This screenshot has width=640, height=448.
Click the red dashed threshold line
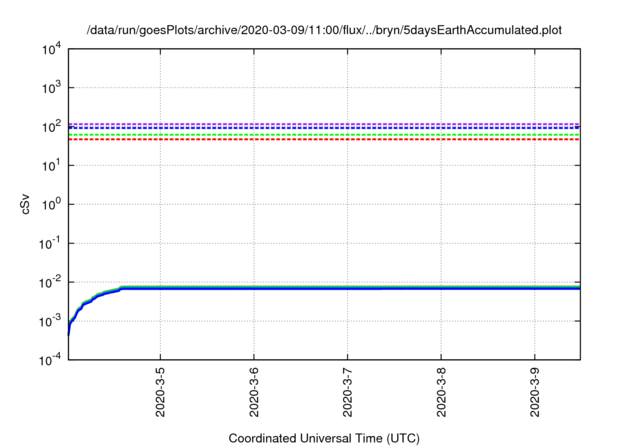click(x=324, y=140)
